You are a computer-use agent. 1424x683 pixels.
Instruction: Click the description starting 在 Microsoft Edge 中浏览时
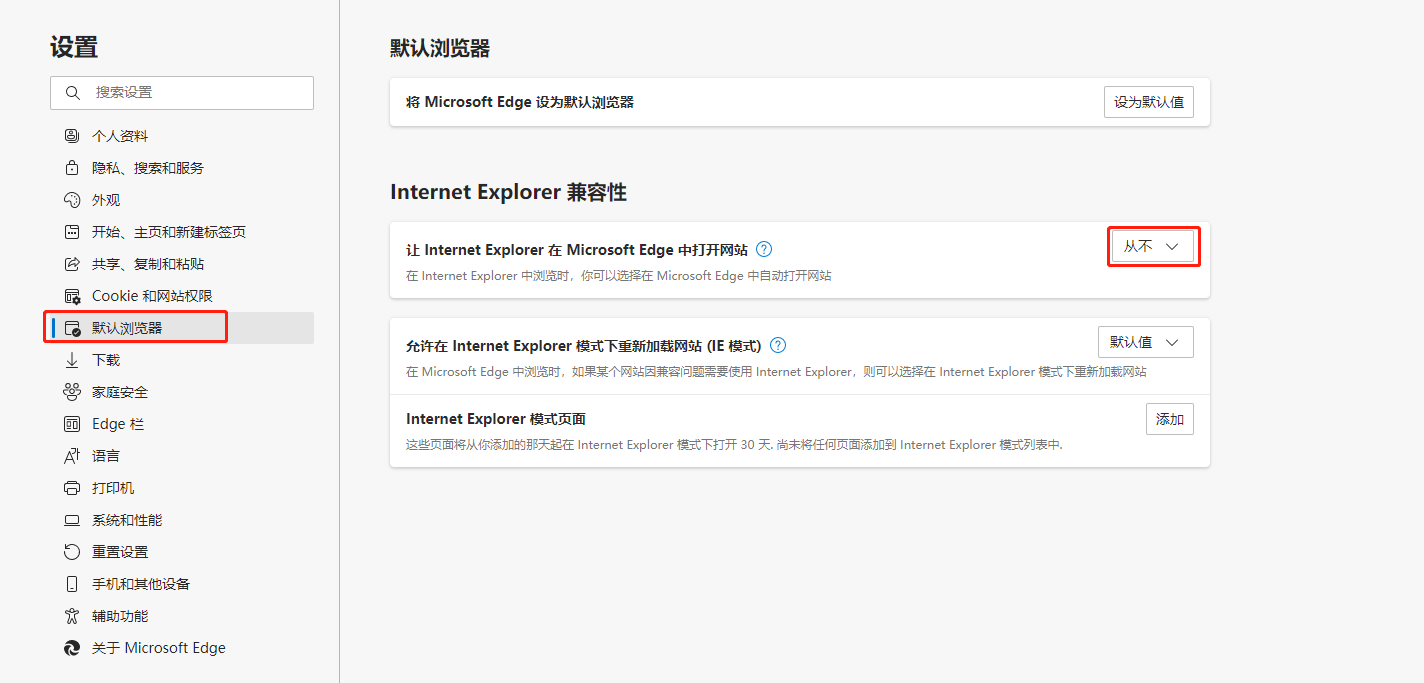tap(776, 372)
